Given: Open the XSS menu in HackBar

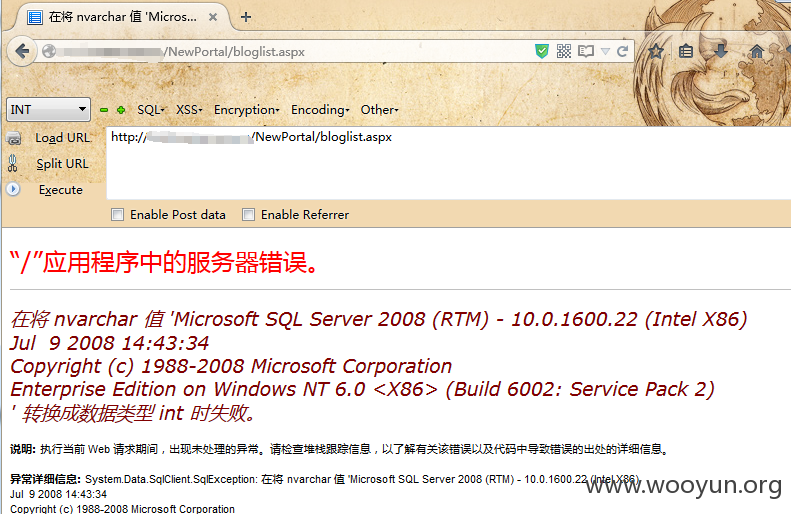Looking at the screenshot, I should point(189,110).
